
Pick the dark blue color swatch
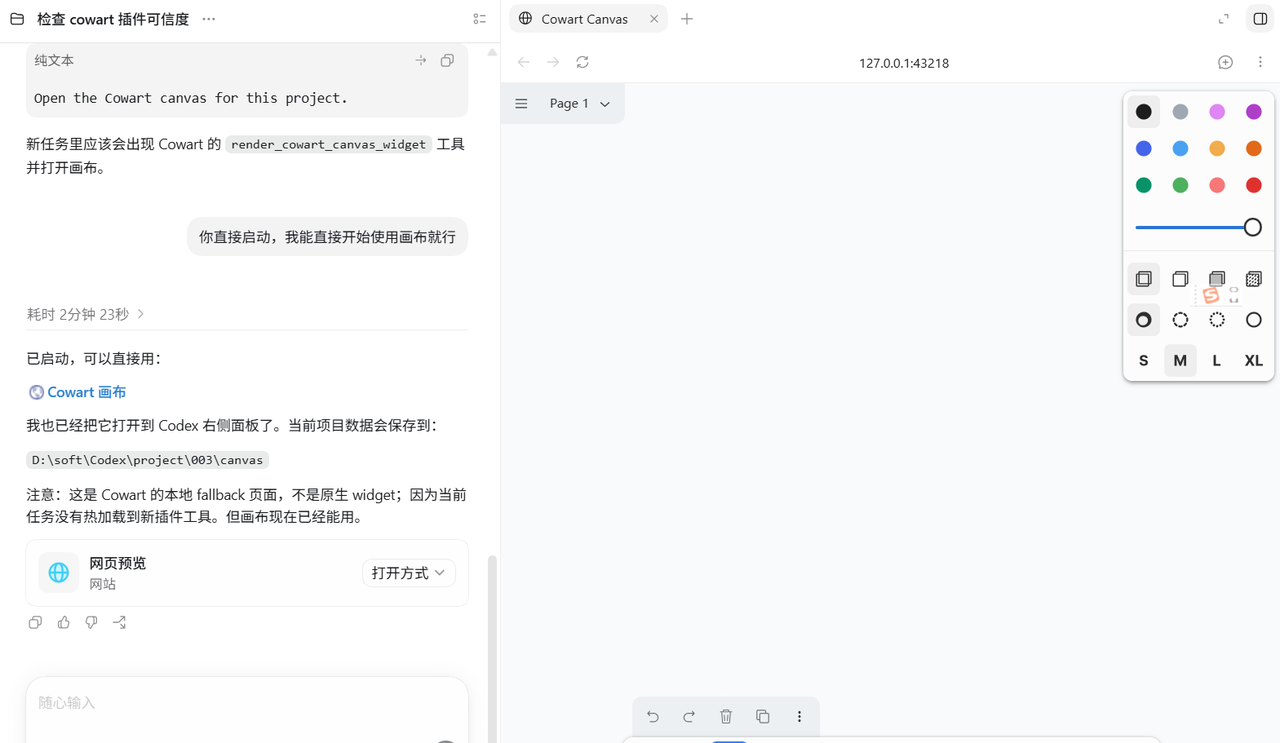(1144, 149)
